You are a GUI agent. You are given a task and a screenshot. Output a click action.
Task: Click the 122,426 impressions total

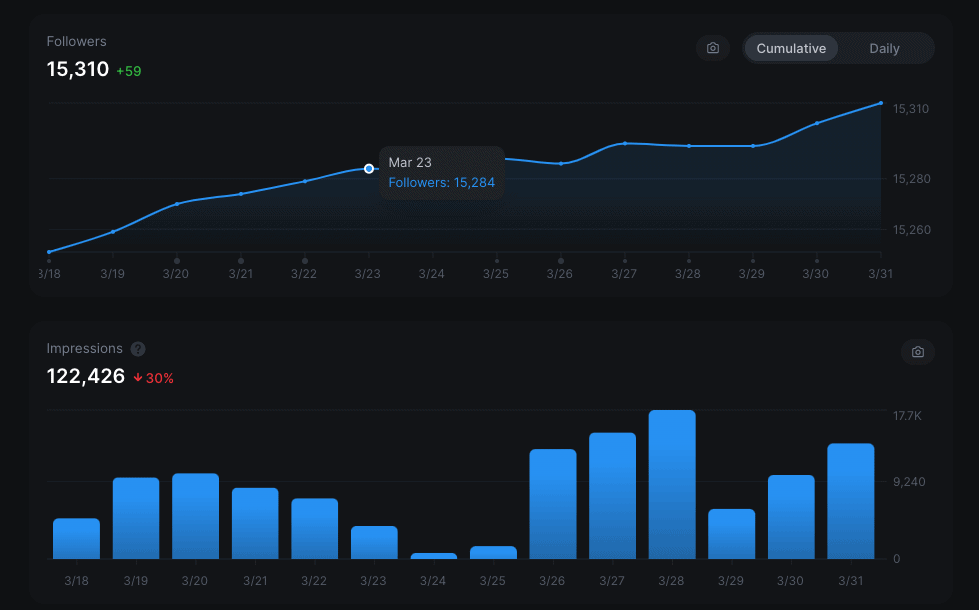(x=86, y=376)
